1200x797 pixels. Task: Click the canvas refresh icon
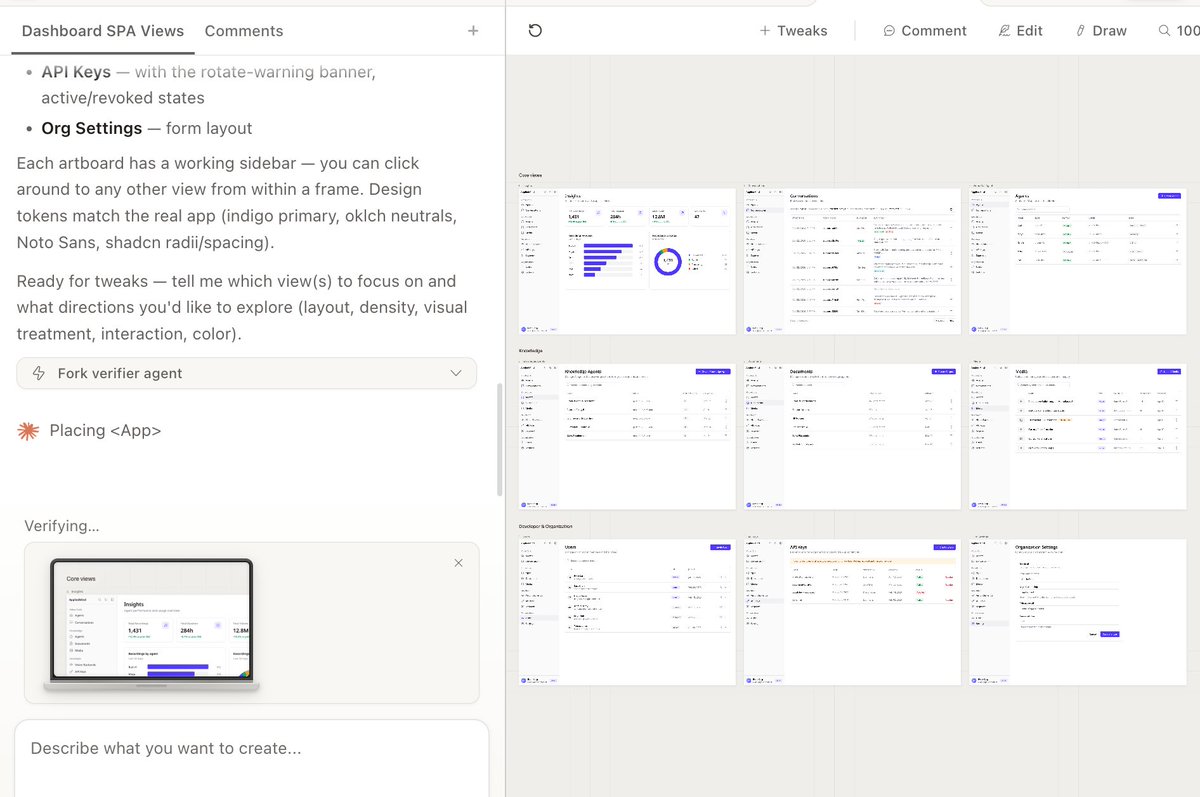pos(535,31)
